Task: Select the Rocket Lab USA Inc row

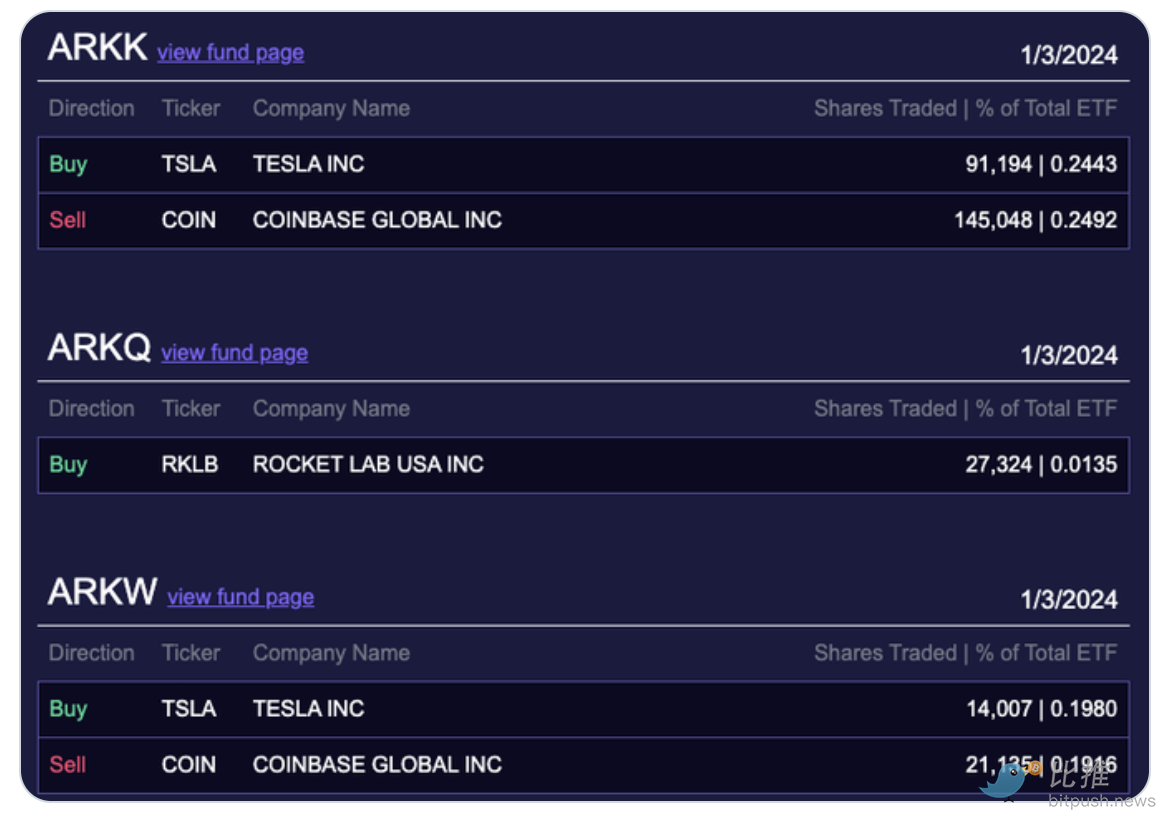Action: coord(583,464)
